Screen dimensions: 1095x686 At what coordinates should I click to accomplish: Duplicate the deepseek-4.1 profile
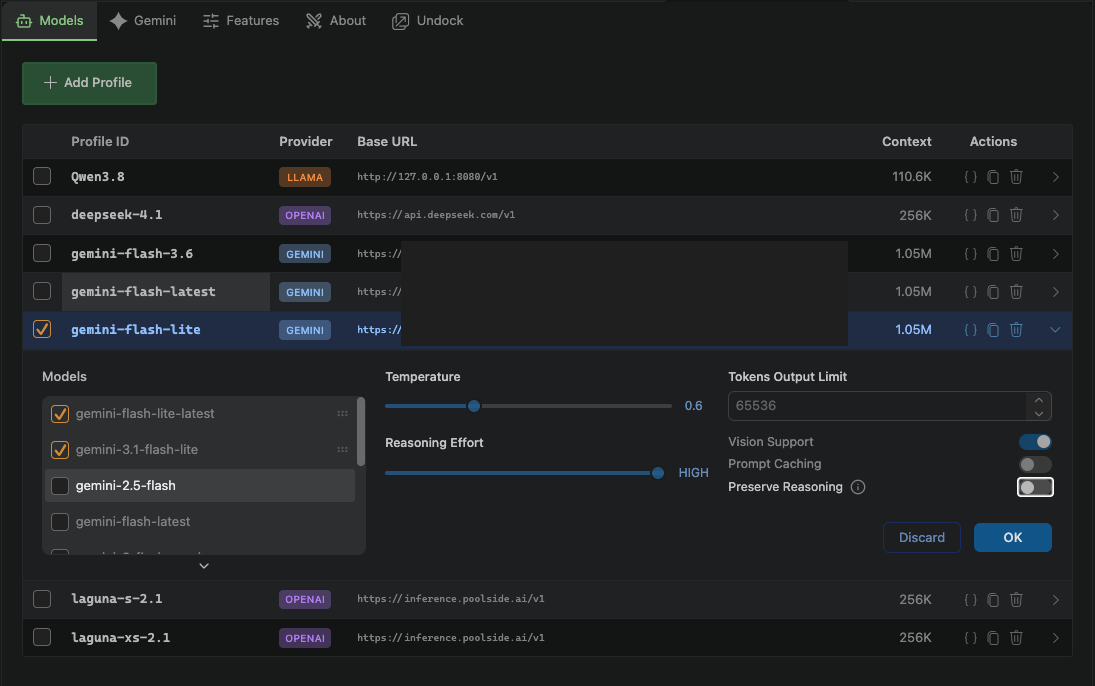tap(993, 215)
